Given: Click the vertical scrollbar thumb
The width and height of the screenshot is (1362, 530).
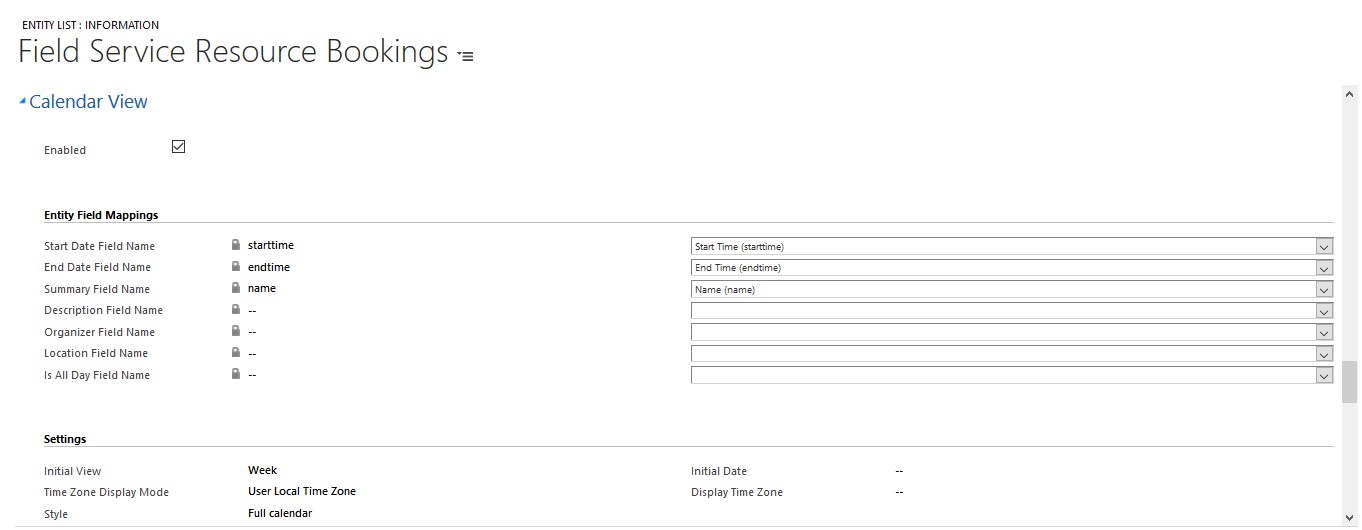Looking at the screenshot, I should (1350, 381).
